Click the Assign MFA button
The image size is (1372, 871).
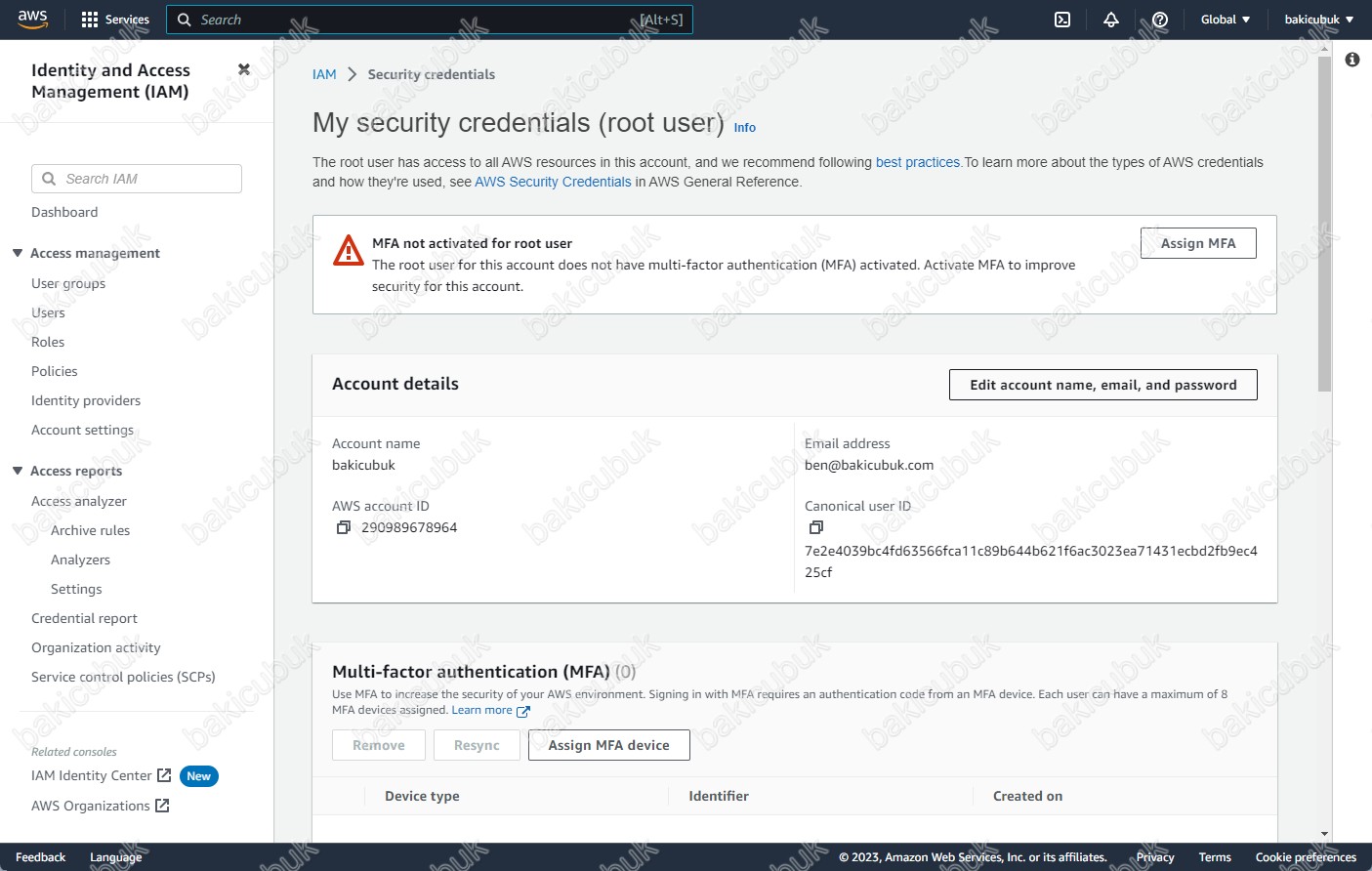(1198, 243)
